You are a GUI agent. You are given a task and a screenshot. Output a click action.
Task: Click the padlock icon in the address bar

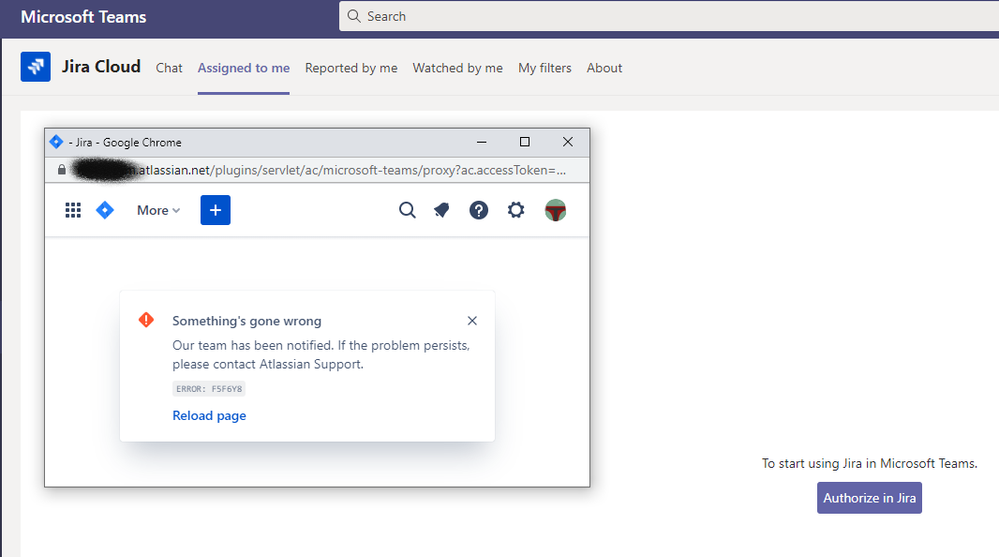(61, 170)
